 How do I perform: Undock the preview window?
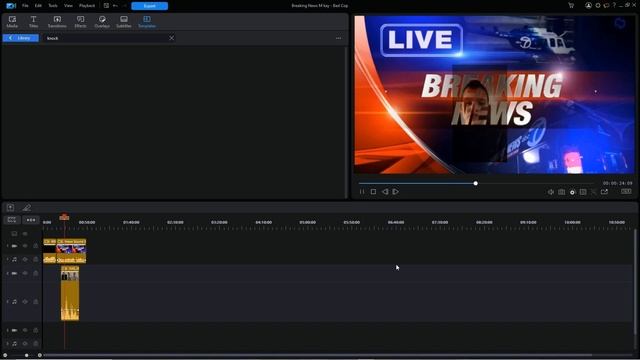tap(604, 192)
